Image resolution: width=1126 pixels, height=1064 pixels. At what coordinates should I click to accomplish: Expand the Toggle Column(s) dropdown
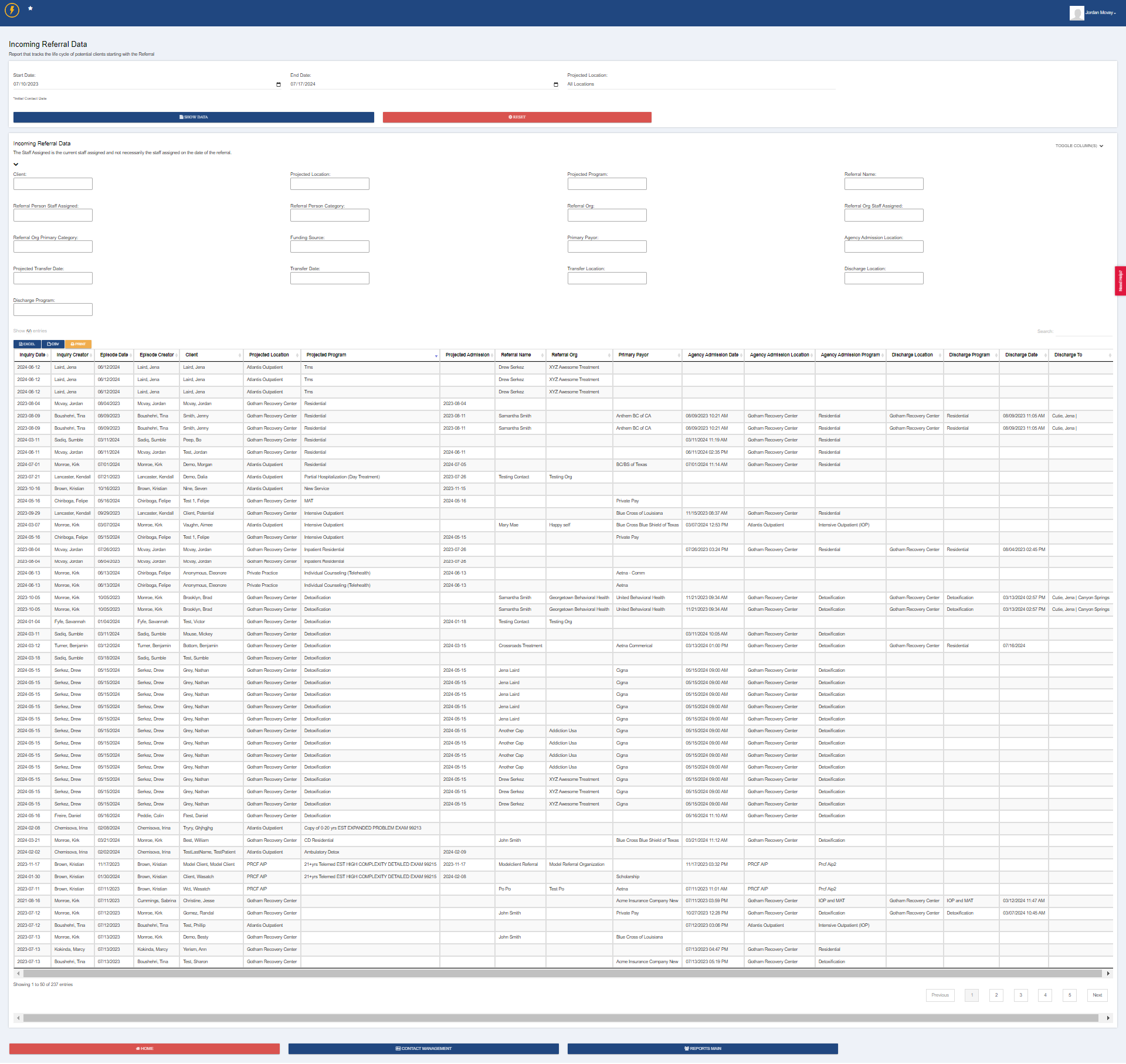1079,146
